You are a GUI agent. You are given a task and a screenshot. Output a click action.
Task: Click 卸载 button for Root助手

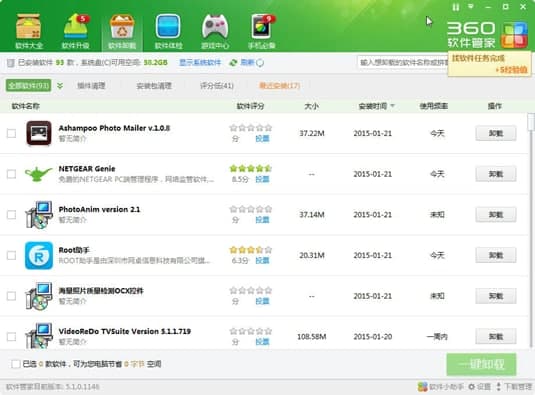tap(496, 255)
